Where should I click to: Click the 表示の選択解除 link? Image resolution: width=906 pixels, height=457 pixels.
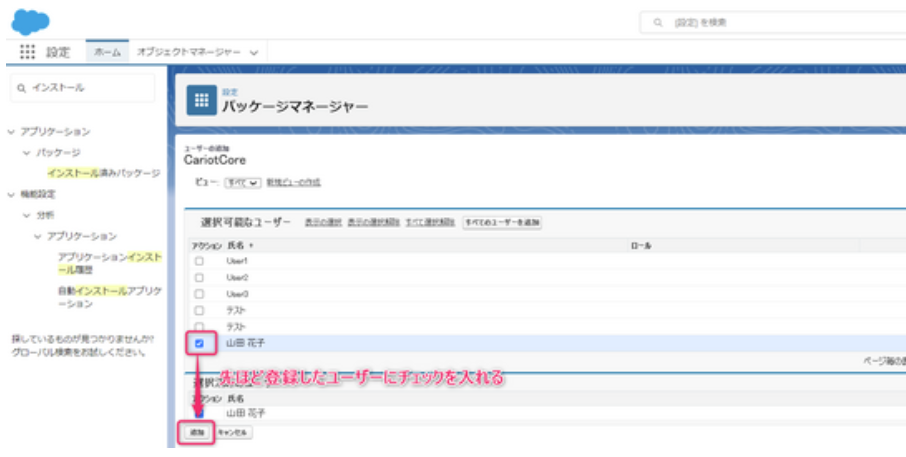click(x=373, y=222)
